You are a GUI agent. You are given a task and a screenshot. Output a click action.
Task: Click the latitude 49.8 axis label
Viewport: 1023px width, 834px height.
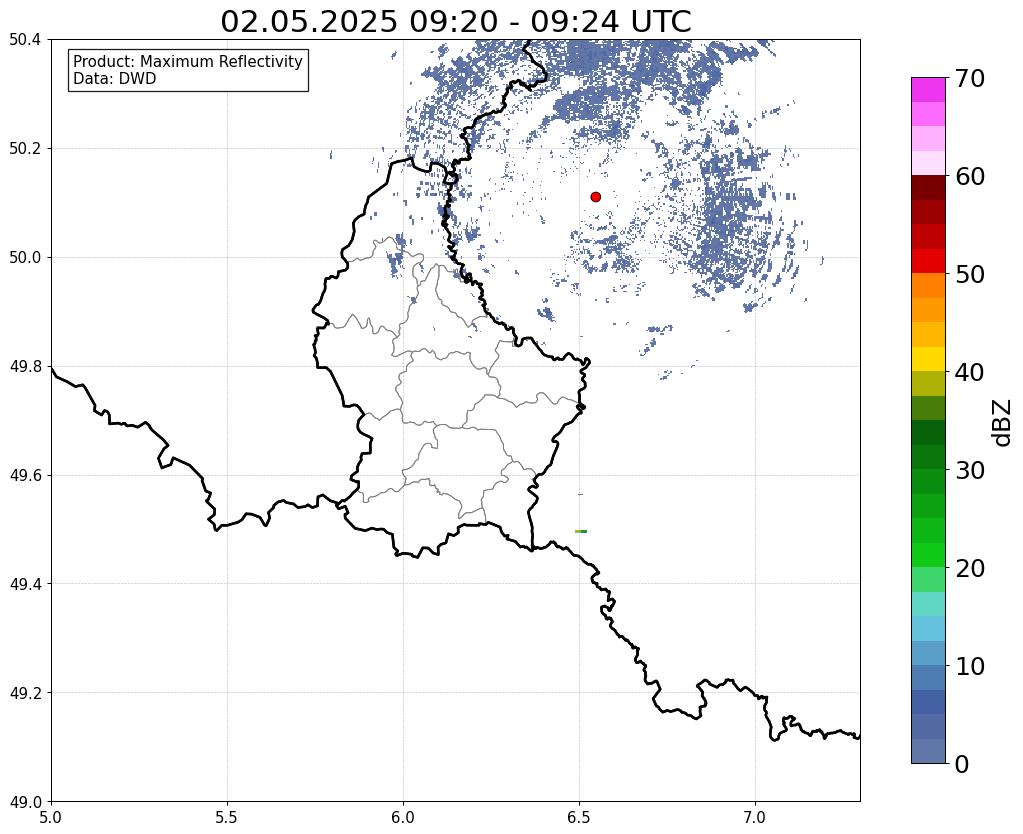pos(25,367)
